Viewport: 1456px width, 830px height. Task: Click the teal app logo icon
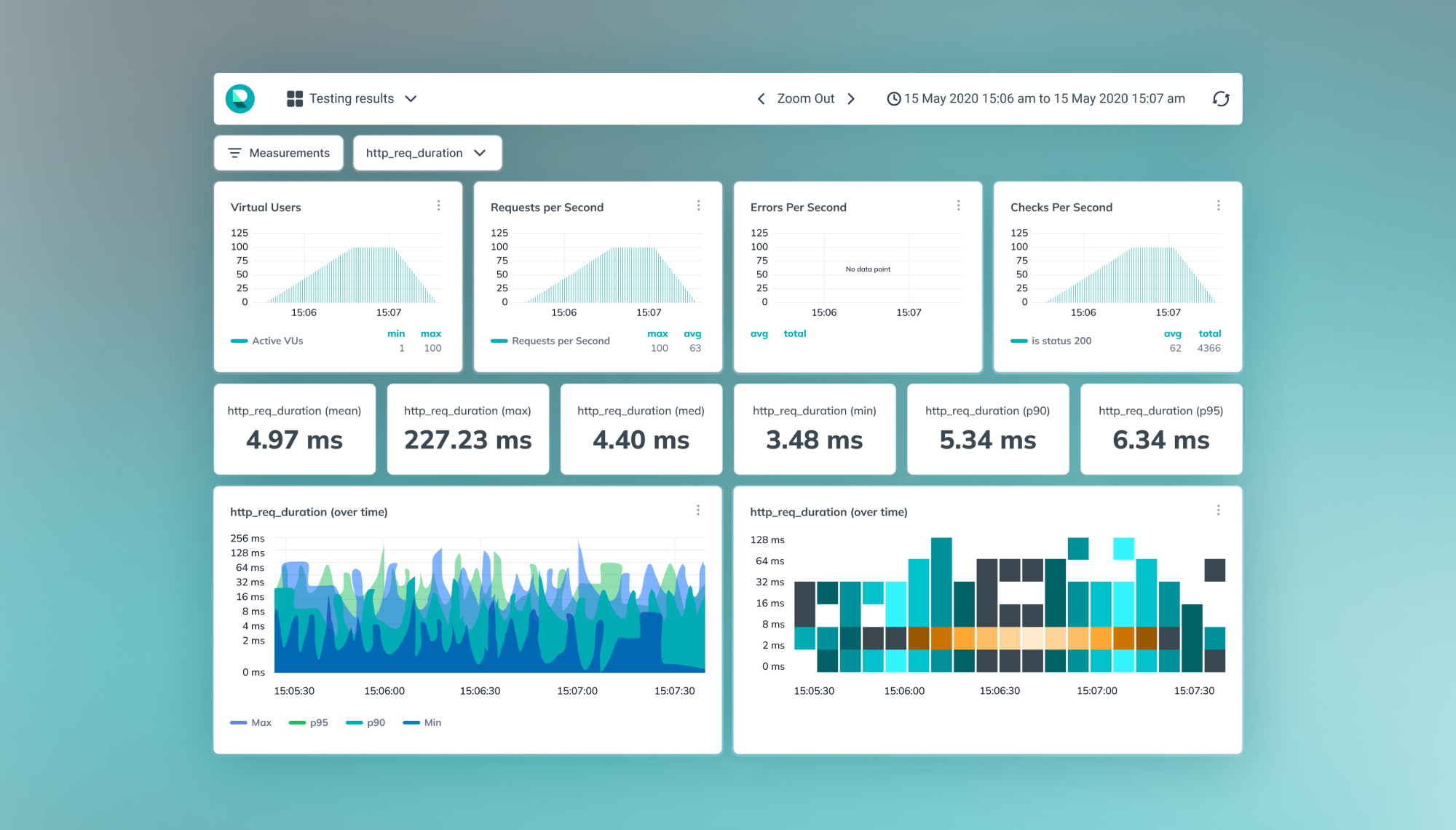click(x=240, y=98)
